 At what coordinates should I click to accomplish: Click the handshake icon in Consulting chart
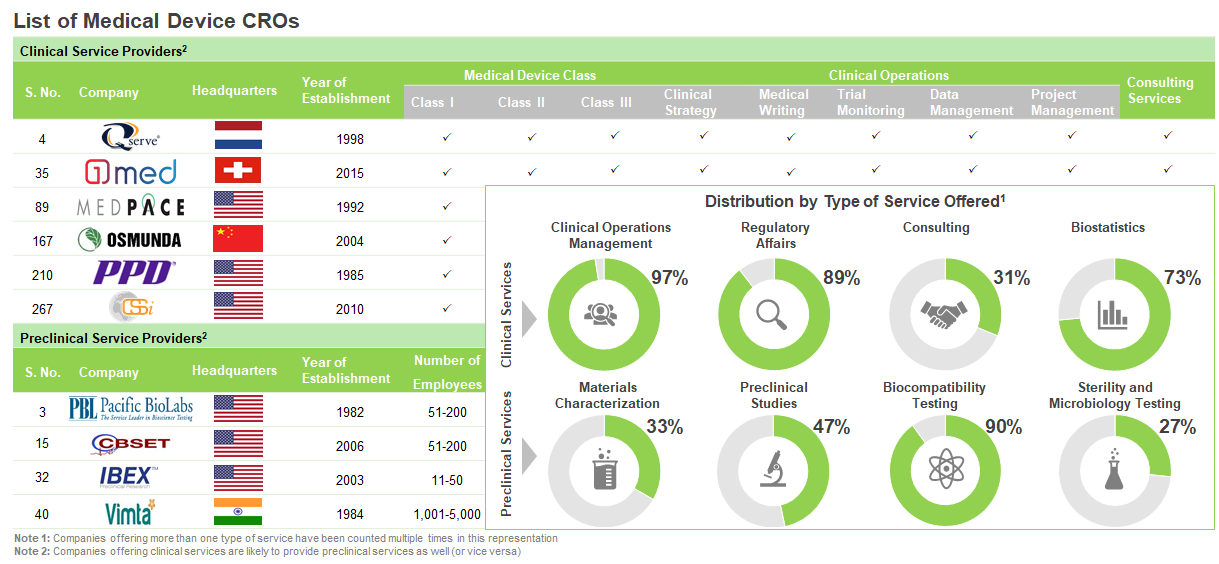[943, 315]
